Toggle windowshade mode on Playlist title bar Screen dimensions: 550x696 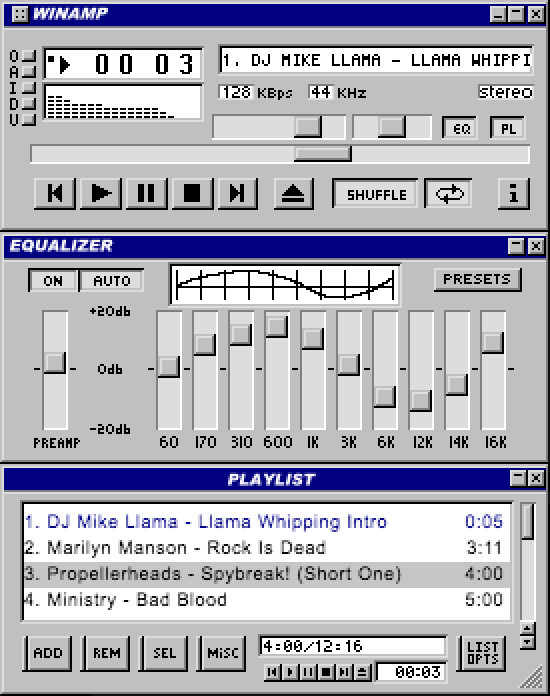tap(518, 478)
